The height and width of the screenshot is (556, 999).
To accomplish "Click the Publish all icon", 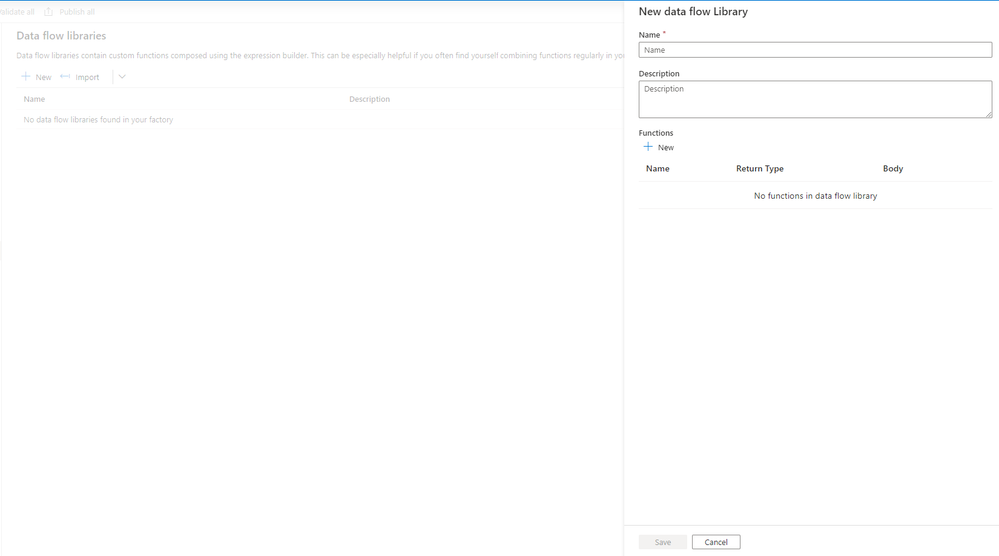I will point(48,11).
